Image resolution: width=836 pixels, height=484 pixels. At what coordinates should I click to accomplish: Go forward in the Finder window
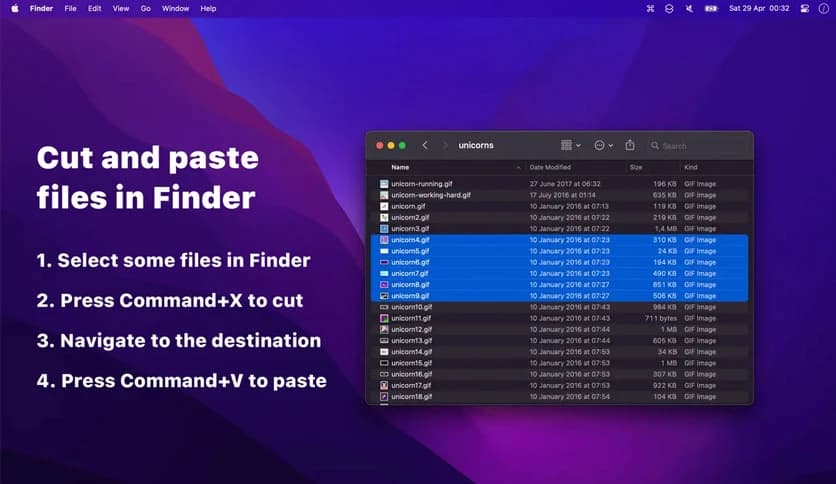point(445,145)
